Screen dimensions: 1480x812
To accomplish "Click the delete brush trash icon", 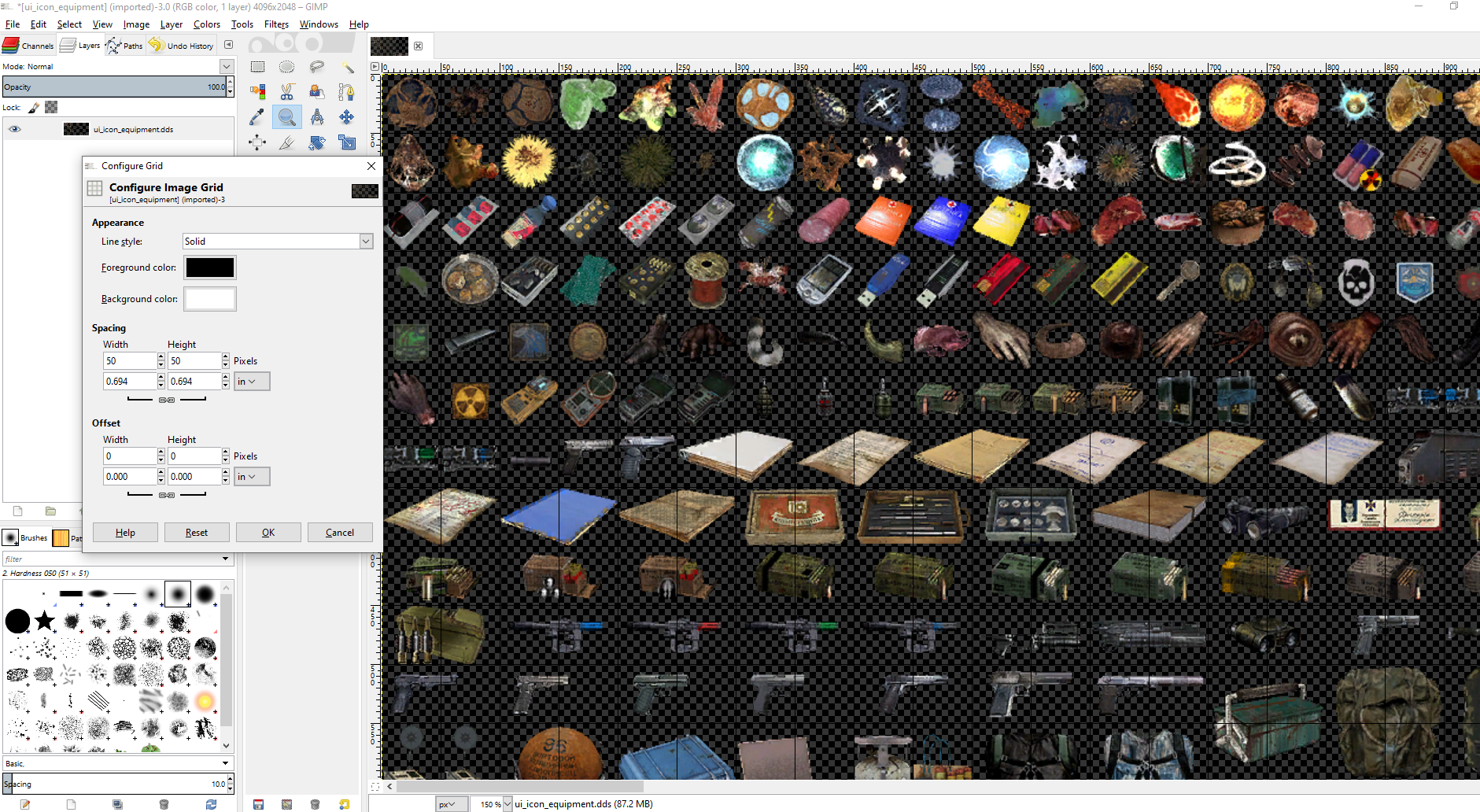I will pos(164,804).
